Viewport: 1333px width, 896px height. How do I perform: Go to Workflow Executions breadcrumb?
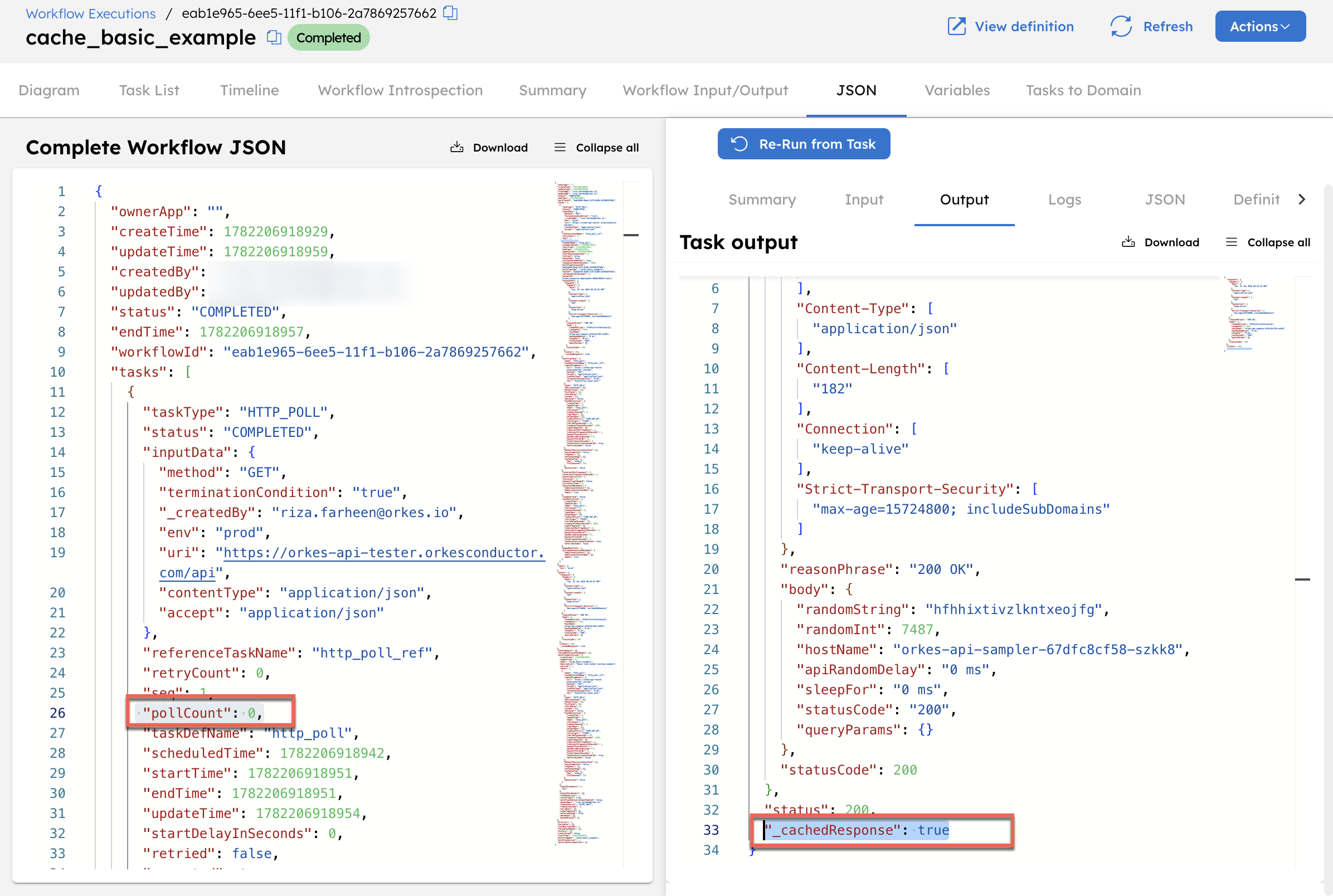(x=91, y=13)
